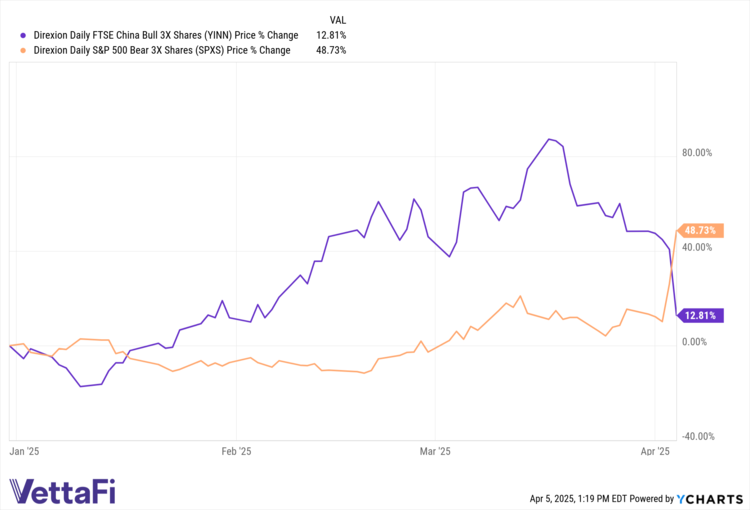Click the 0.00% y-axis label
This screenshot has height=510, width=750.
pyautogui.click(x=694, y=342)
